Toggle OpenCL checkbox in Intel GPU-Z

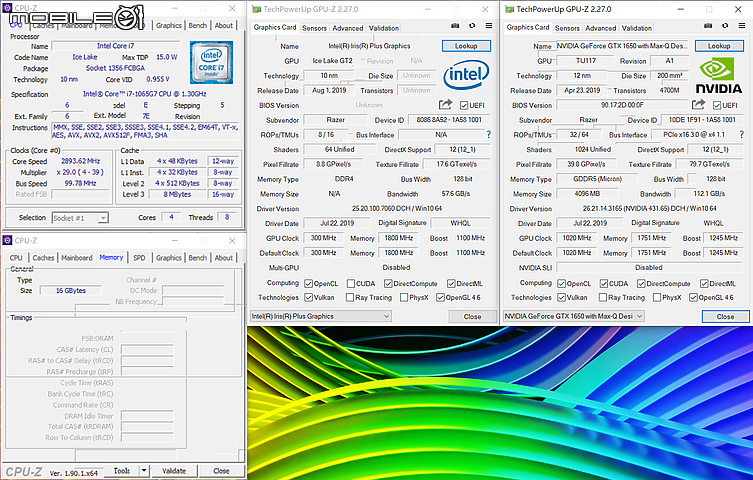click(x=309, y=284)
